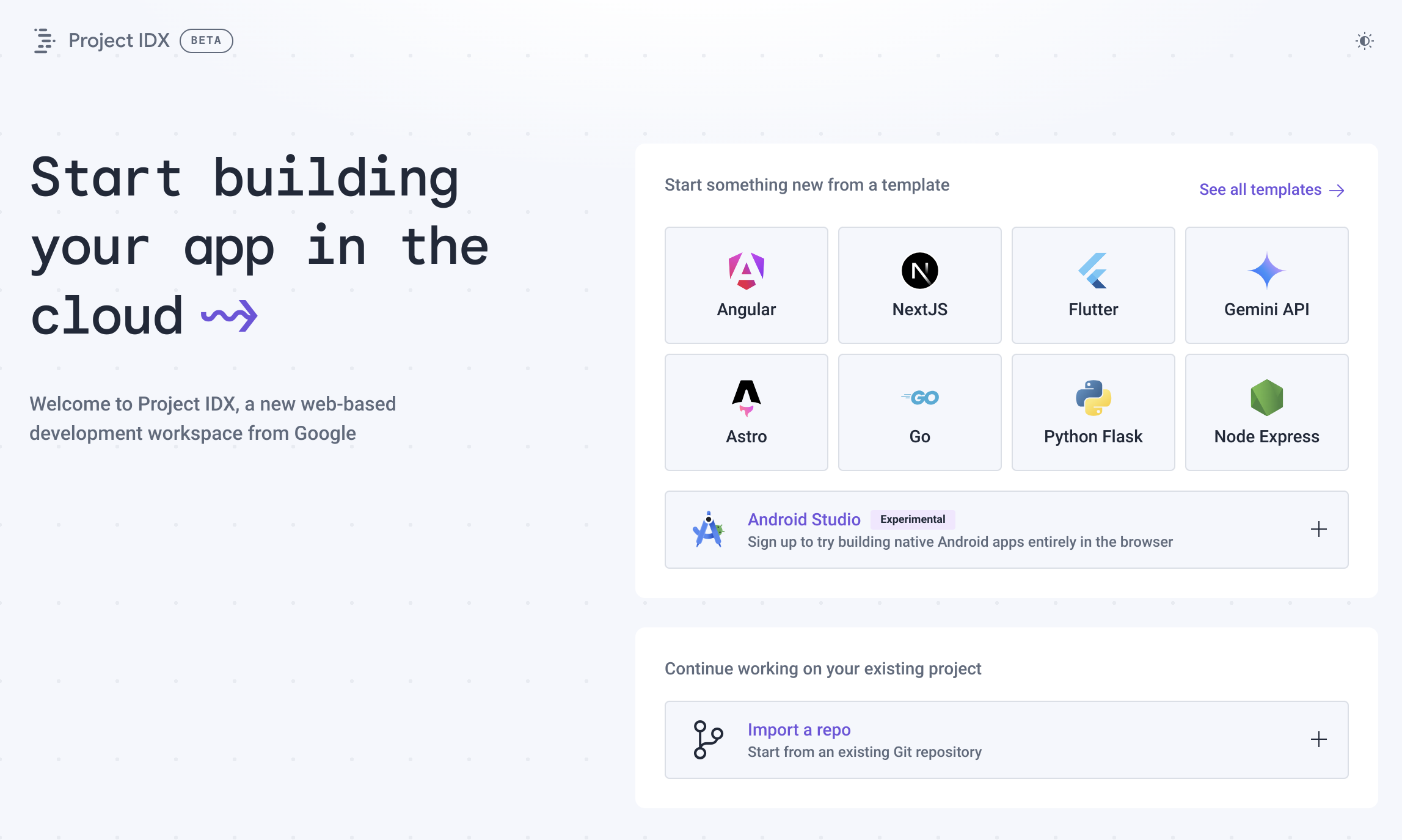Click the Go template icon

point(919,397)
